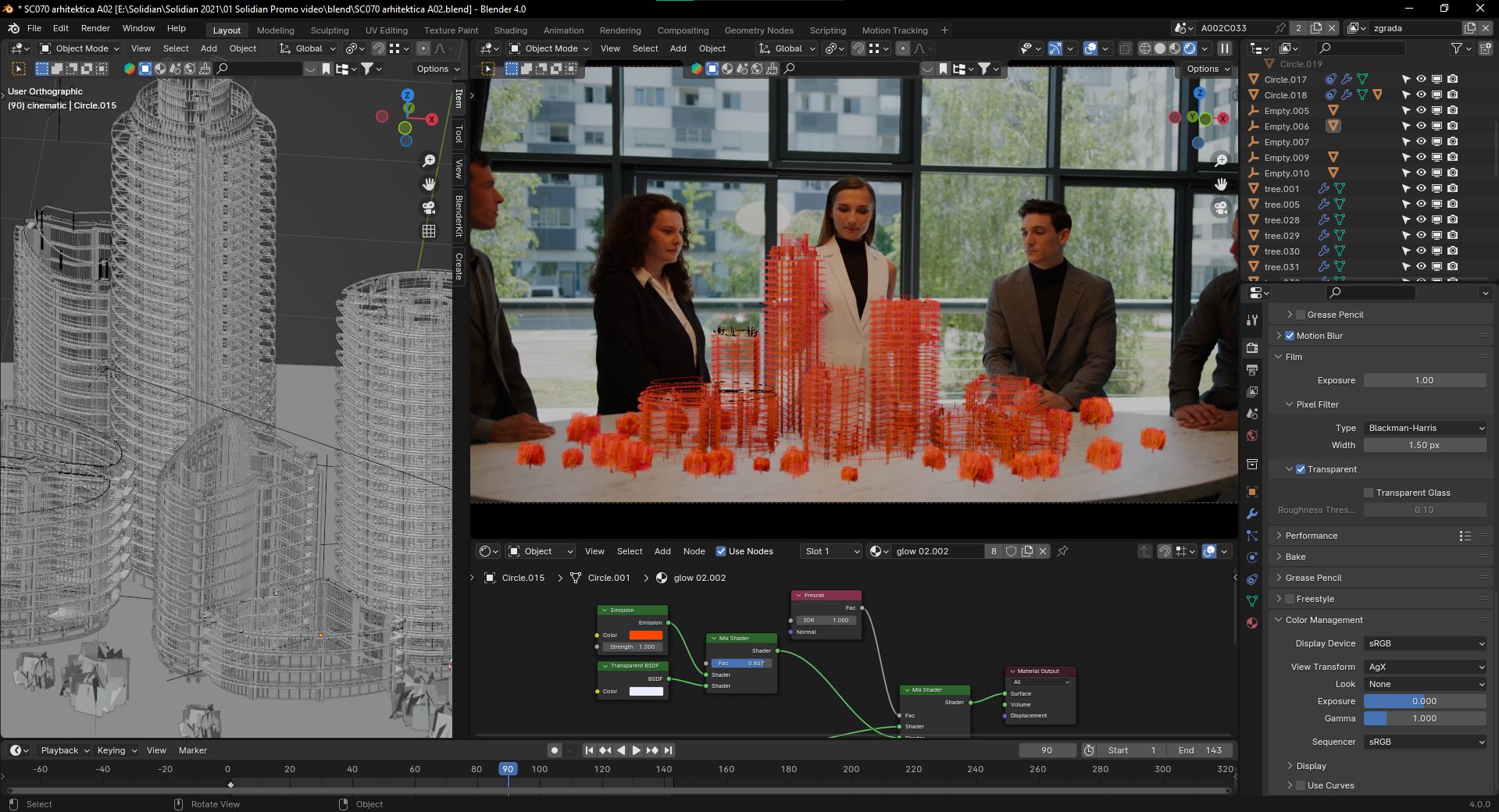The image size is (1499, 812).
Task: Open the World properties tab
Action: [x=1252, y=436]
